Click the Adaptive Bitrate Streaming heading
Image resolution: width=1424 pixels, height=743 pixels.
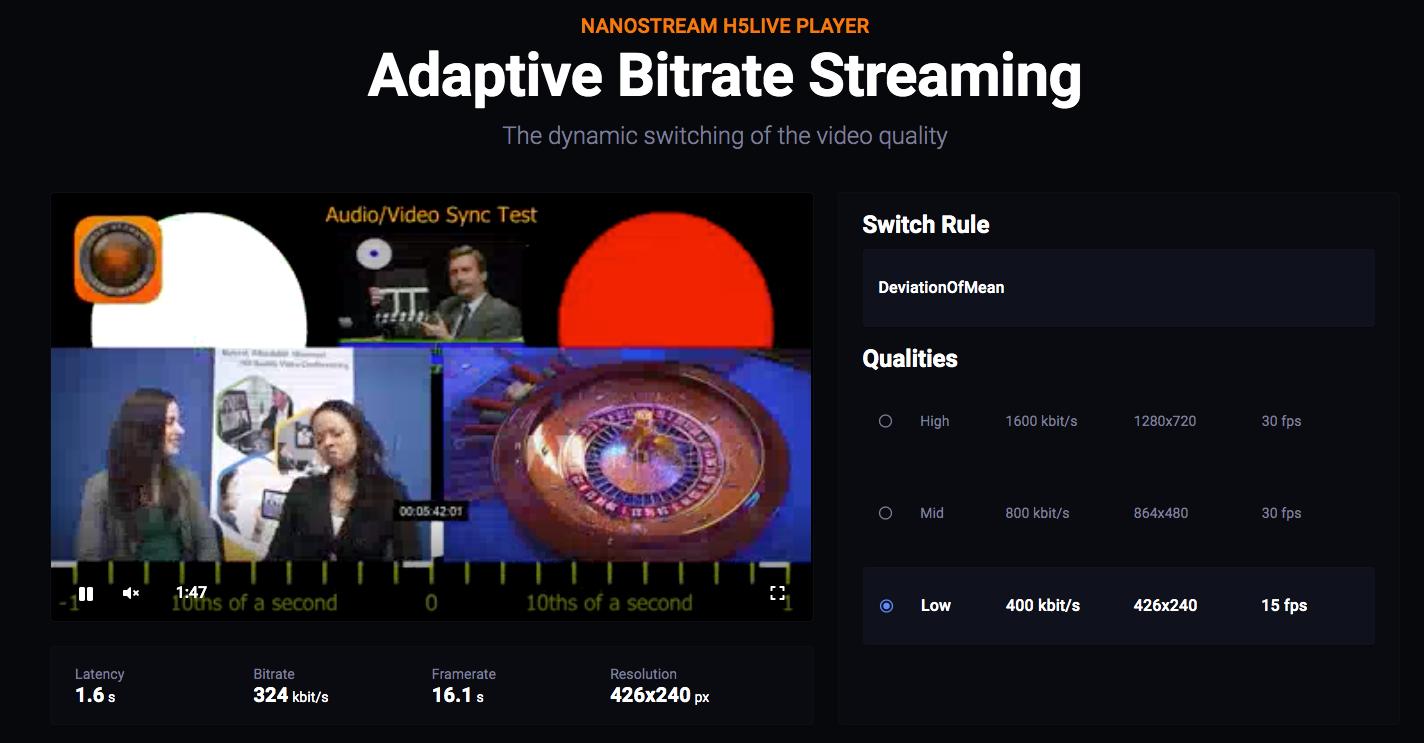click(x=724, y=75)
